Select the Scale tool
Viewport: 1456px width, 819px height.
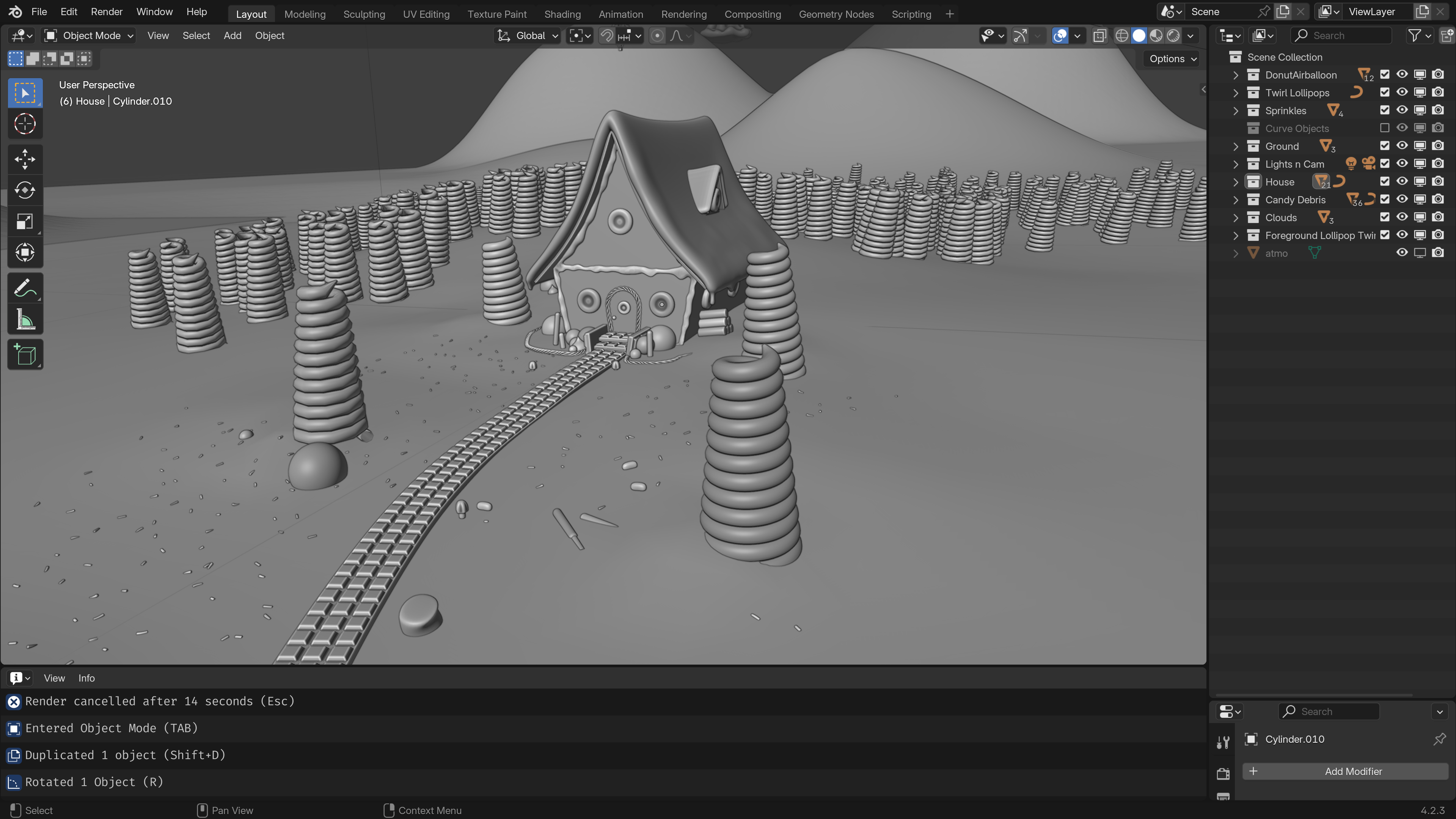click(x=25, y=222)
